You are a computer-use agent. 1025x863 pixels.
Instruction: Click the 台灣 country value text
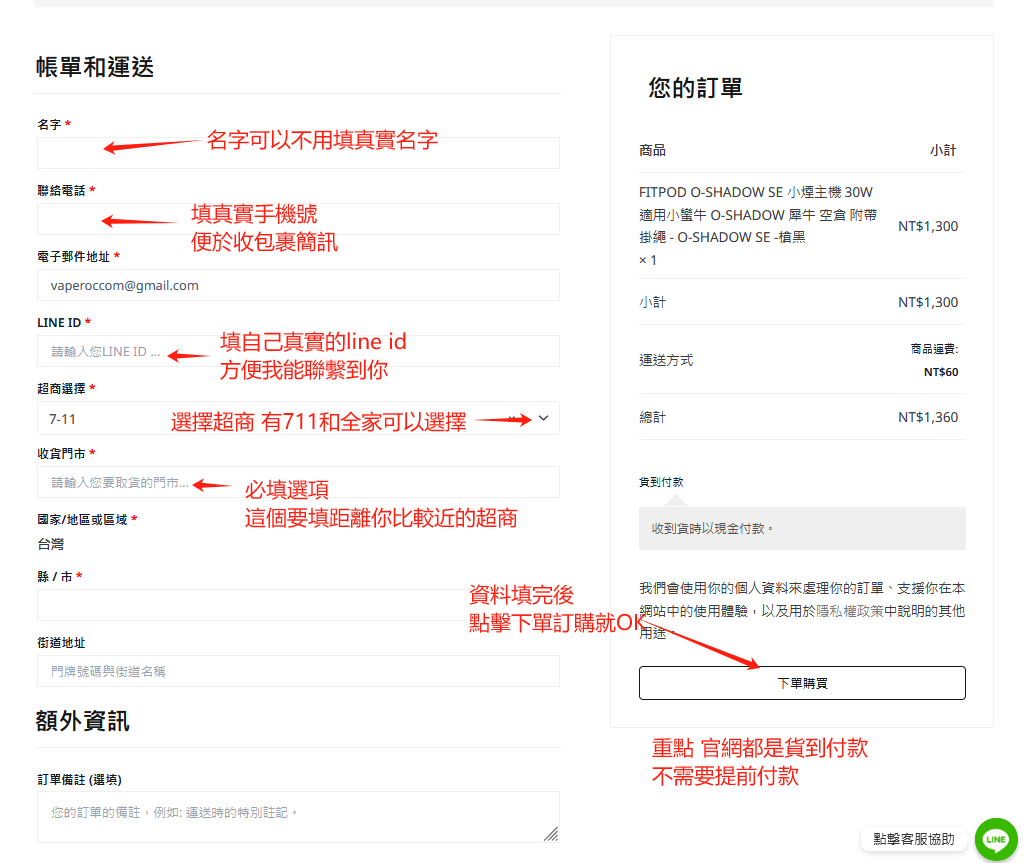(x=51, y=544)
